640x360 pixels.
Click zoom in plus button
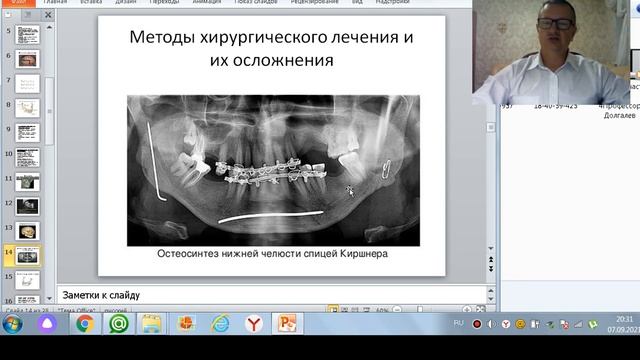(467, 310)
